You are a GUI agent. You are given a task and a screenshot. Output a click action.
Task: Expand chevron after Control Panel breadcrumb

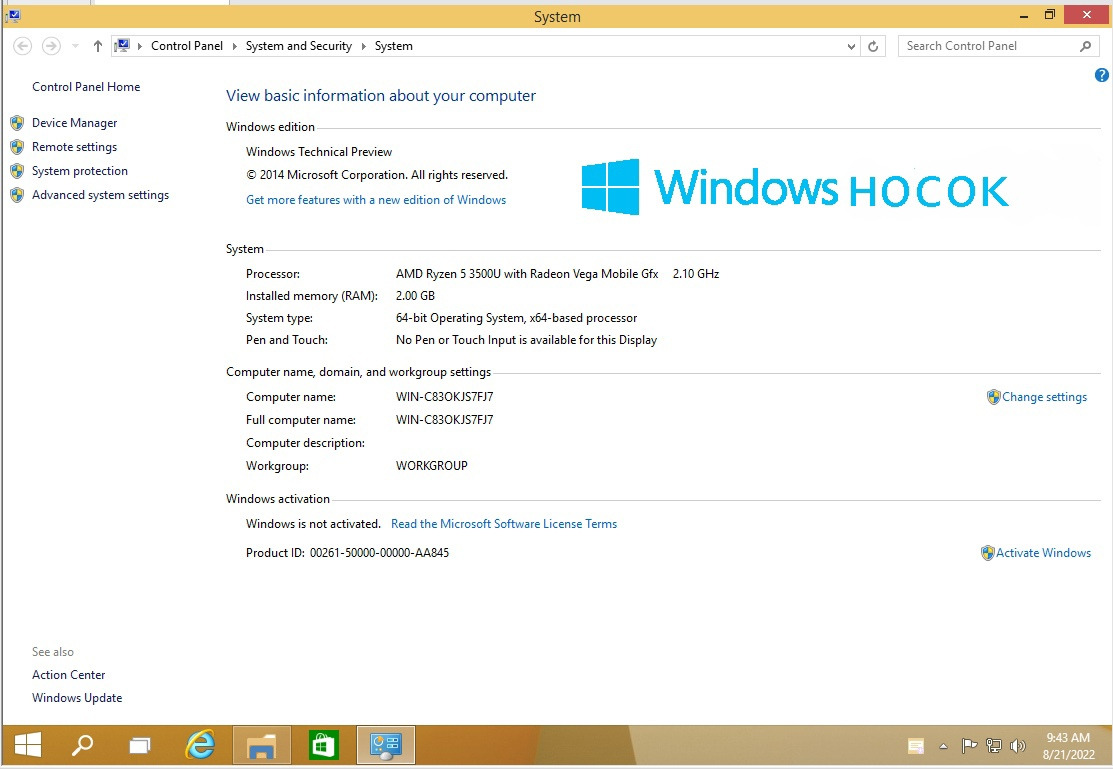(235, 46)
